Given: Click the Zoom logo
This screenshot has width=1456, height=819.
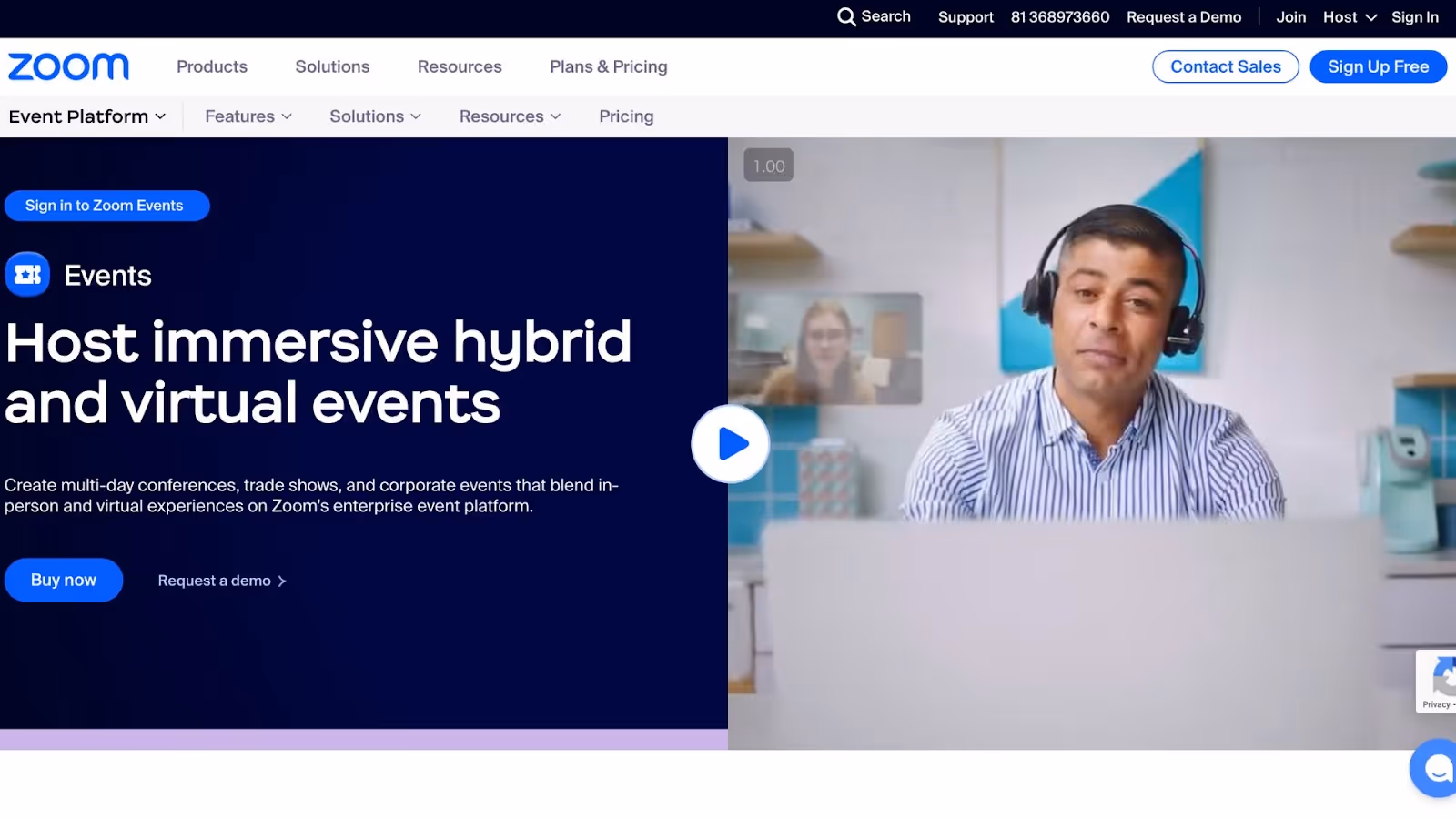Looking at the screenshot, I should click(68, 66).
